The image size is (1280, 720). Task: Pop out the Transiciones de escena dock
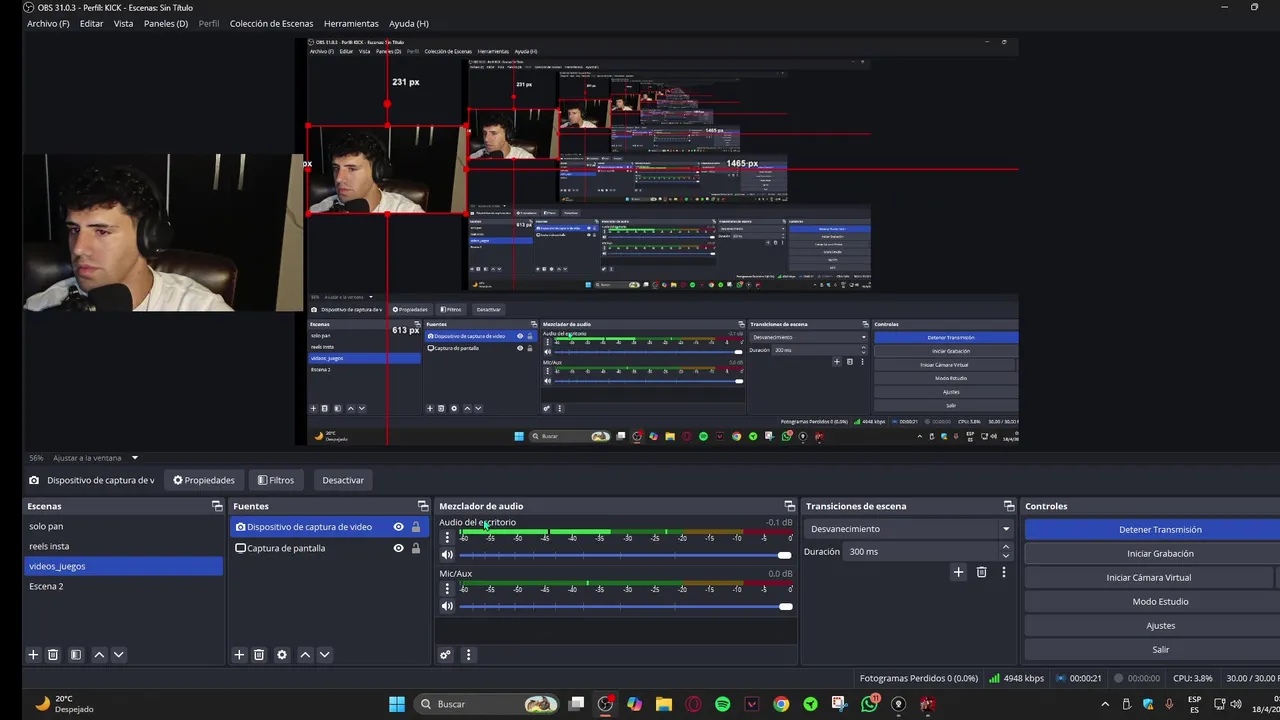(x=1009, y=506)
